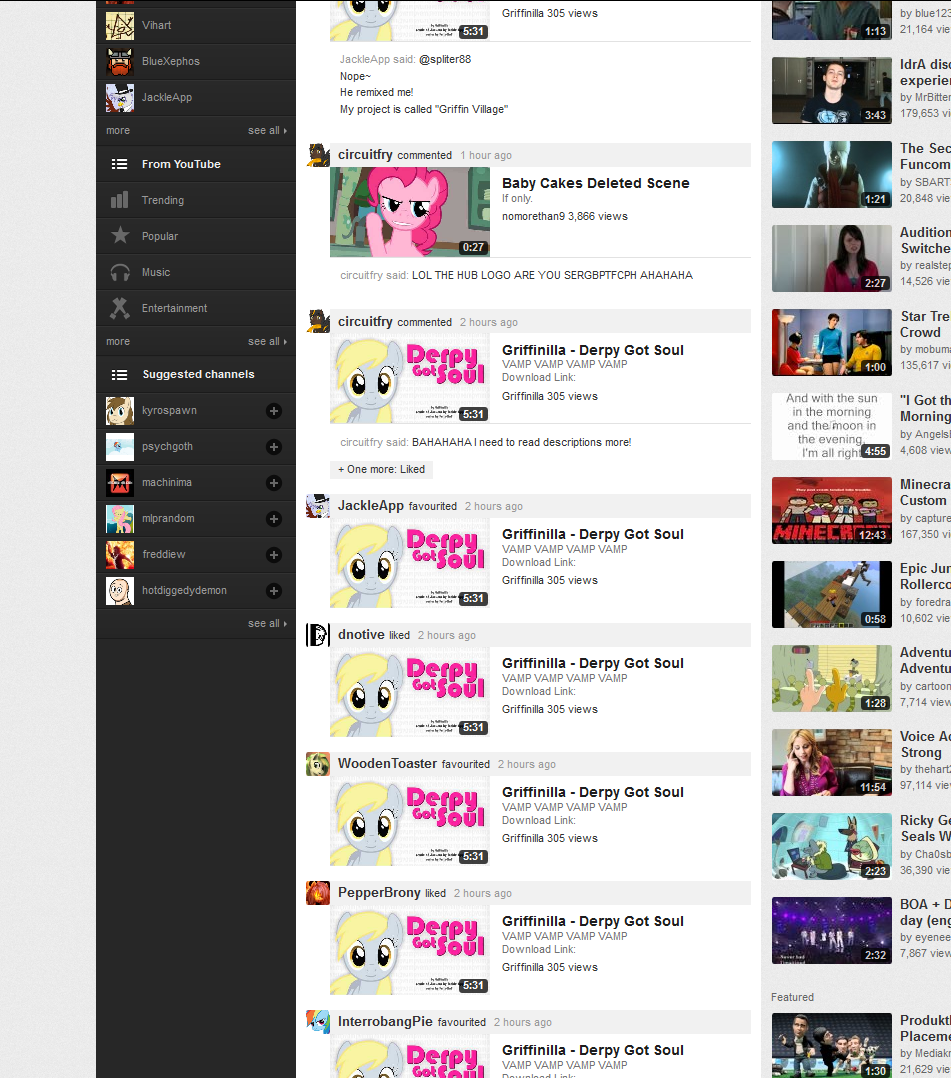Click the From YouTube list icon
This screenshot has height=1078, width=951.
[x=120, y=164]
